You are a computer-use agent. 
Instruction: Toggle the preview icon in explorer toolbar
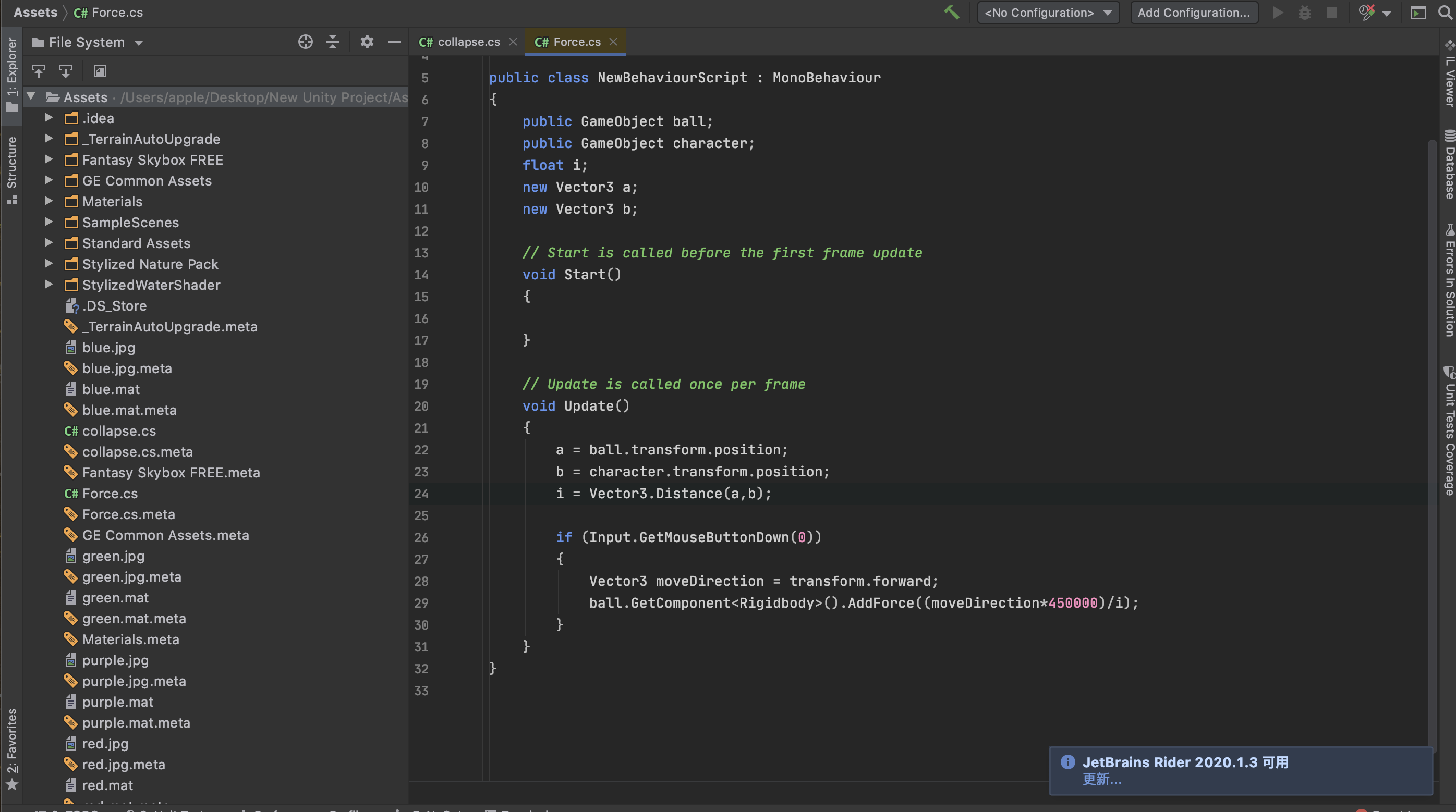(x=100, y=71)
